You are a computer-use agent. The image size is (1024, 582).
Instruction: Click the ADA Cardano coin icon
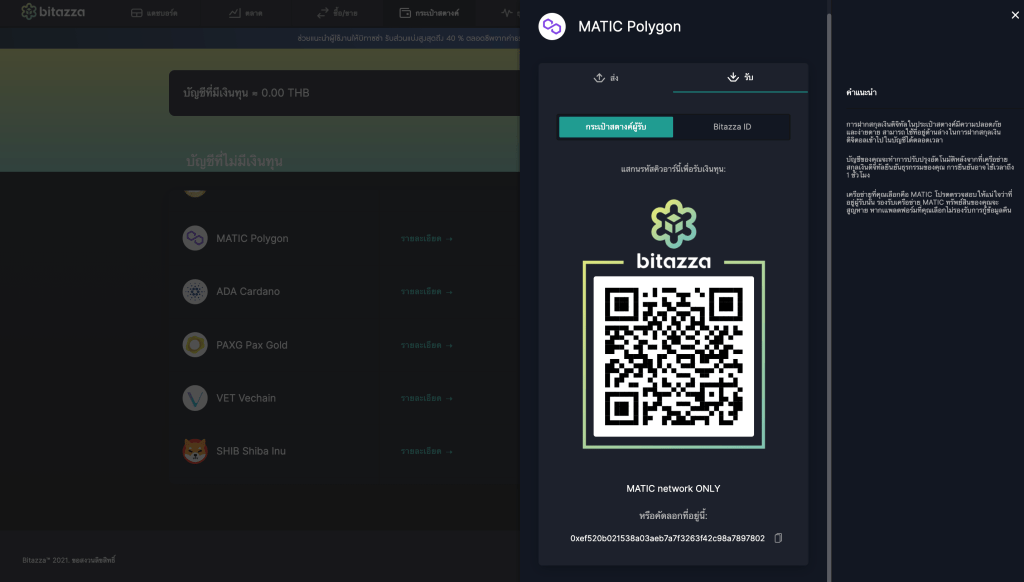pyautogui.click(x=195, y=292)
